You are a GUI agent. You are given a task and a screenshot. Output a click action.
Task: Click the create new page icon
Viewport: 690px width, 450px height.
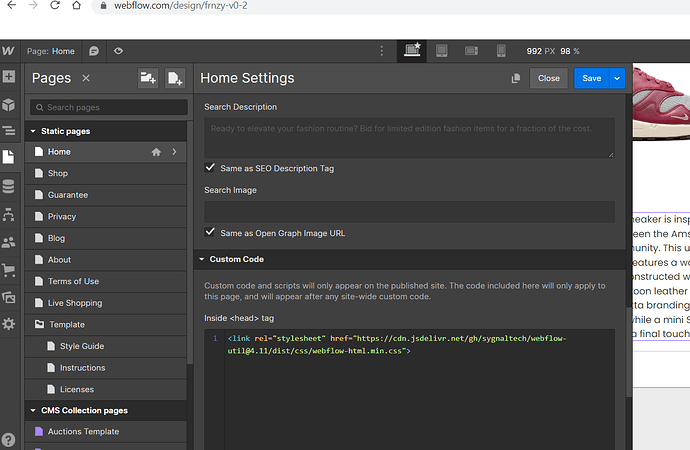click(174, 78)
